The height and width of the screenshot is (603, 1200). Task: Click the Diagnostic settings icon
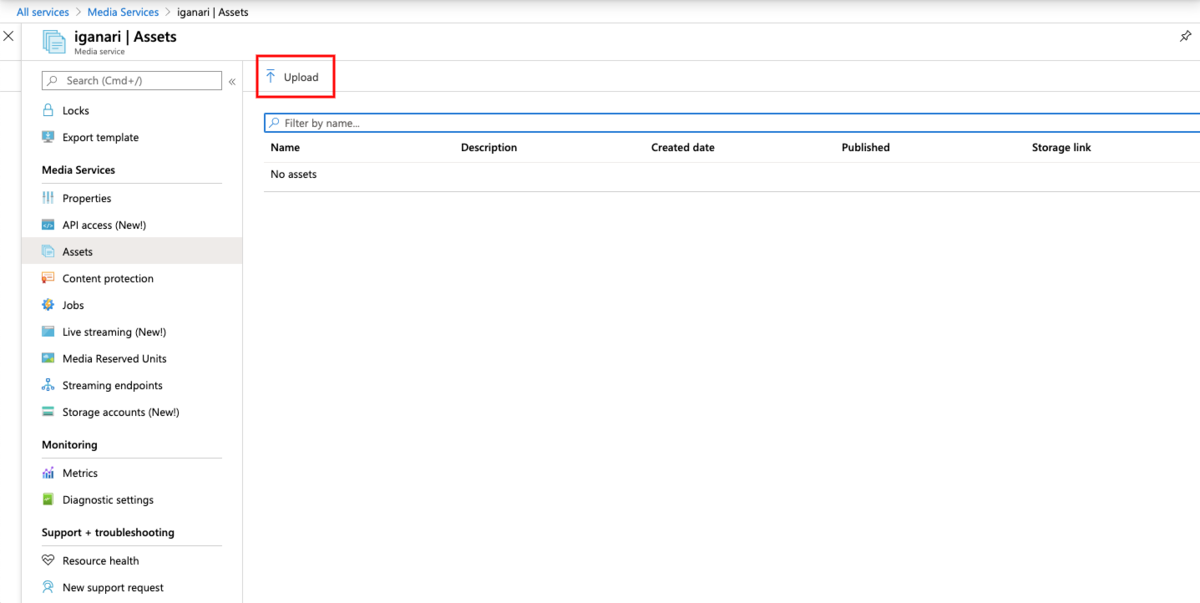pyautogui.click(x=48, y=500)
